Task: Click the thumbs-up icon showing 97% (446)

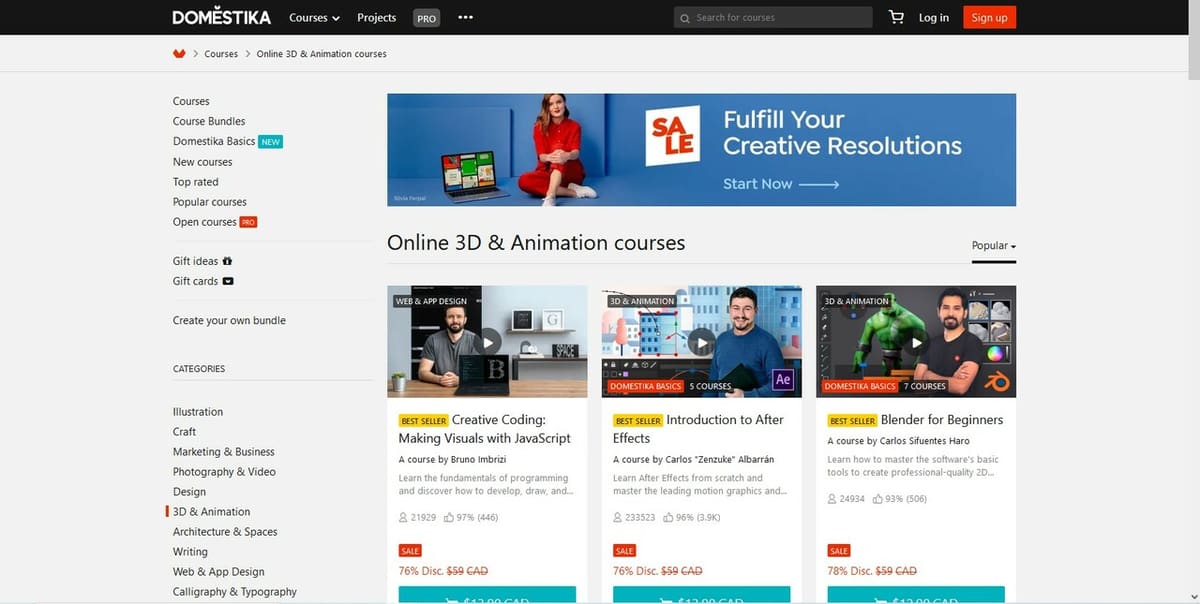Action: tap(449, 517)
